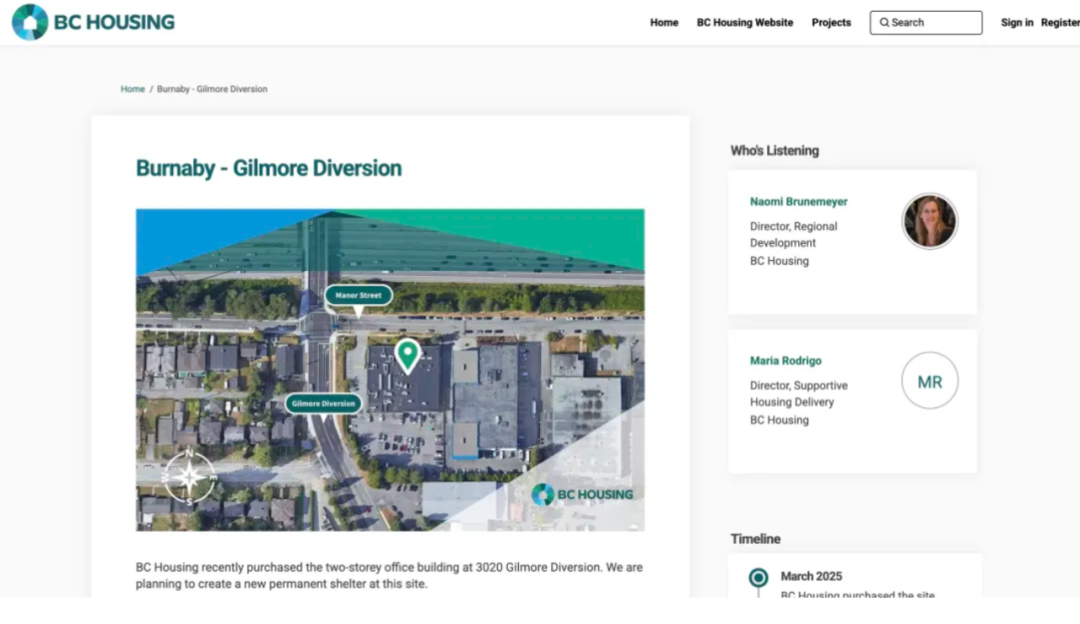This screenshot has width=1080, height=624.
Task: Open the BC Housing Website menu item
Action: point(745,23)
